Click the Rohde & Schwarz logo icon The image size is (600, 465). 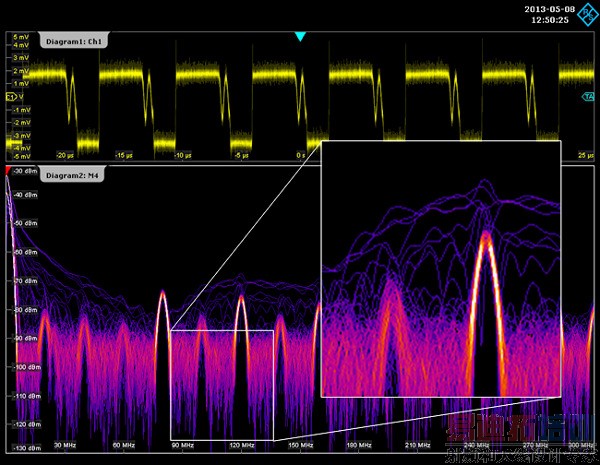(x=589, y=15)
